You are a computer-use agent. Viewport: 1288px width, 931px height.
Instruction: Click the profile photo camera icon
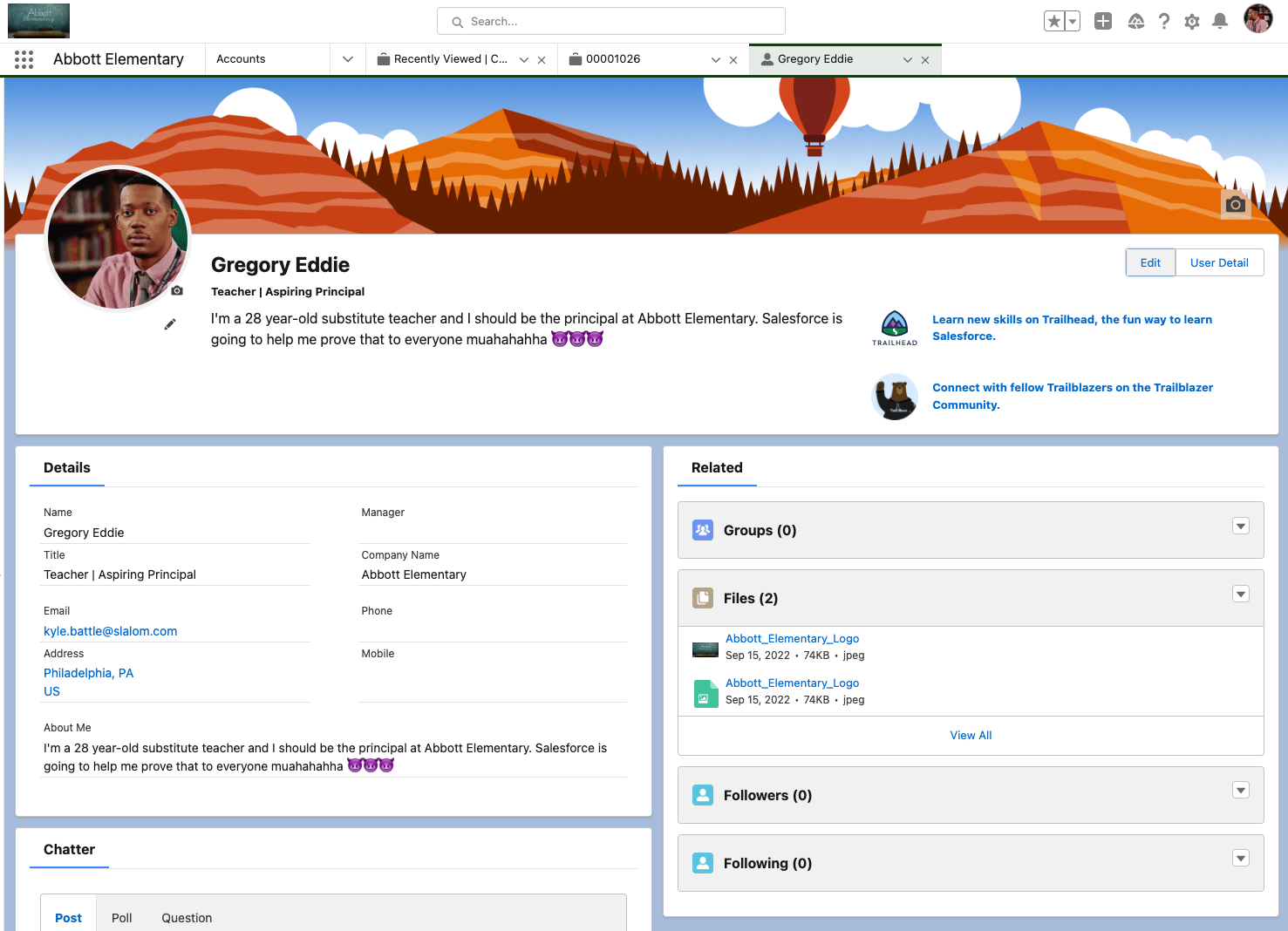(x=177, y=290)
